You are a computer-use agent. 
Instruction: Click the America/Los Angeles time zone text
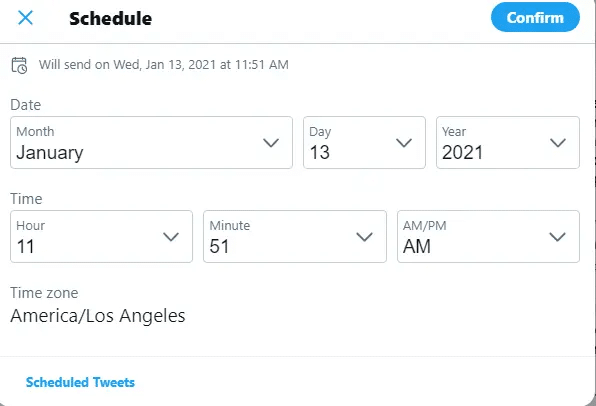[x=98, y=316]
